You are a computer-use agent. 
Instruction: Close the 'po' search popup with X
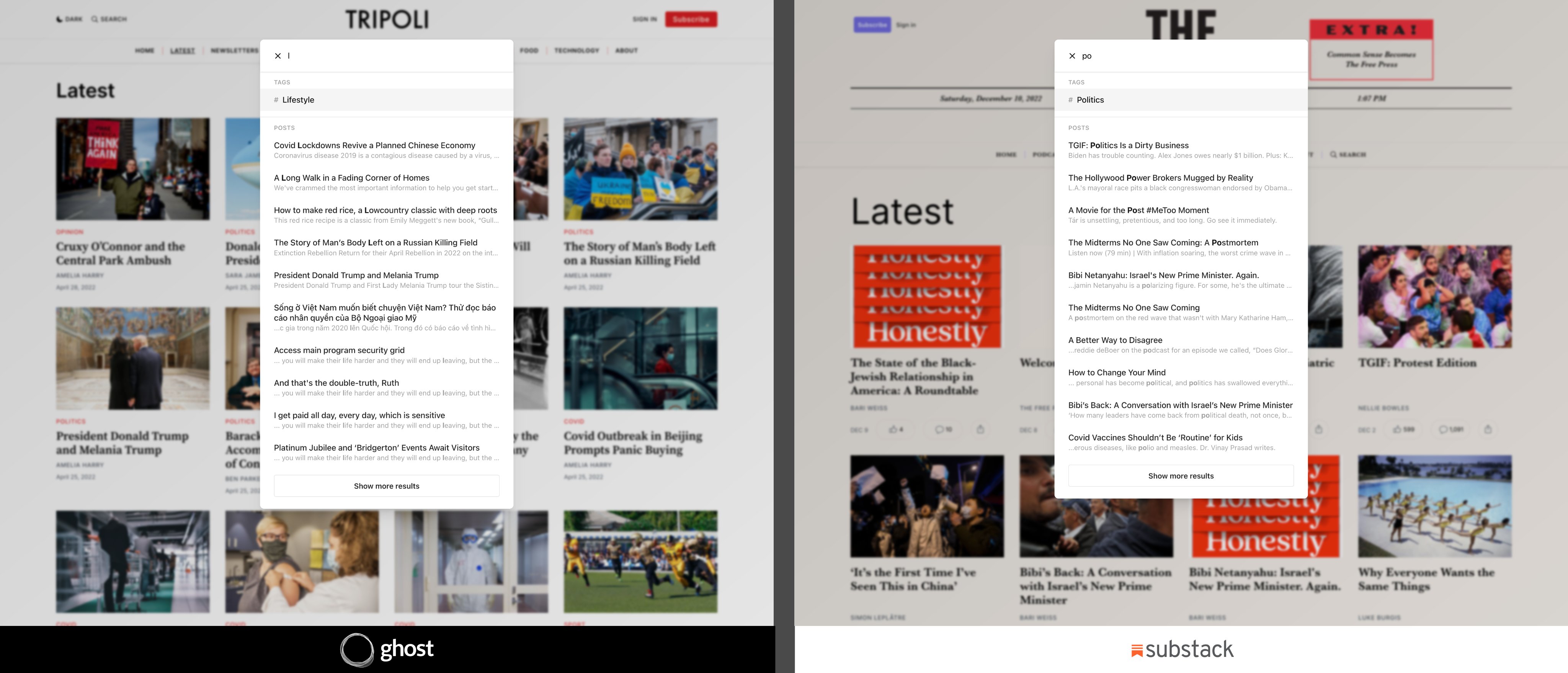click(1072, 56)
